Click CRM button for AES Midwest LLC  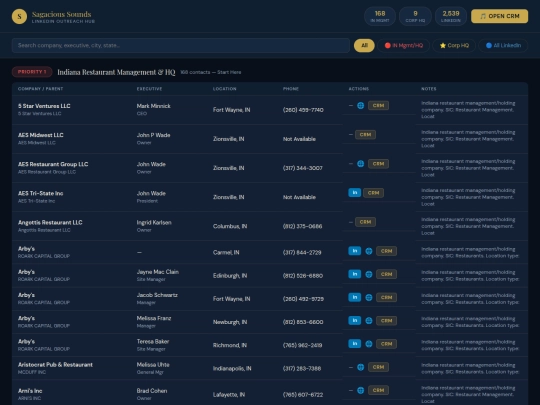click(365, 135)
